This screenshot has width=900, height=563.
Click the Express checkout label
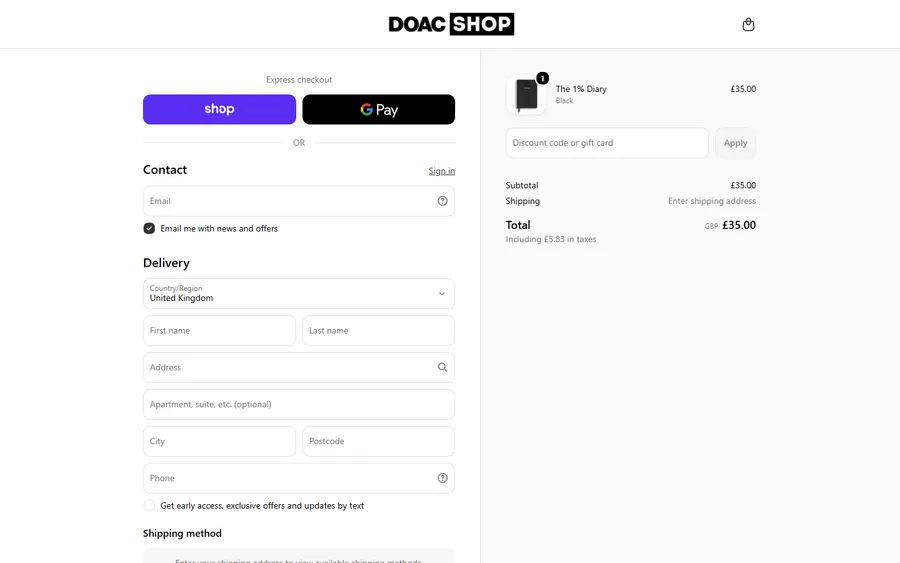(298, 80)
